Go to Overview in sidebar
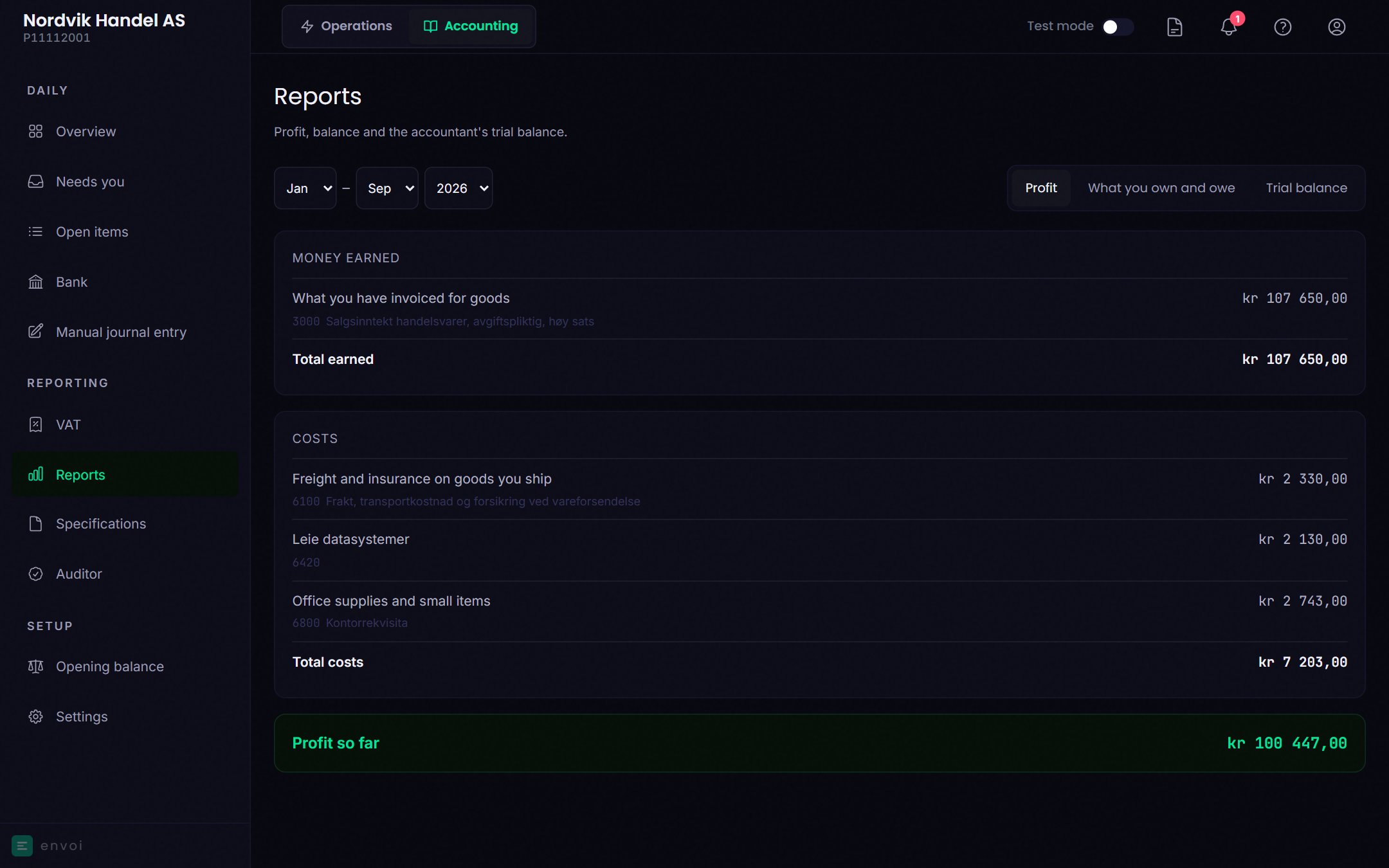This screenshot has height=868, width=1389. coord(125,131)
